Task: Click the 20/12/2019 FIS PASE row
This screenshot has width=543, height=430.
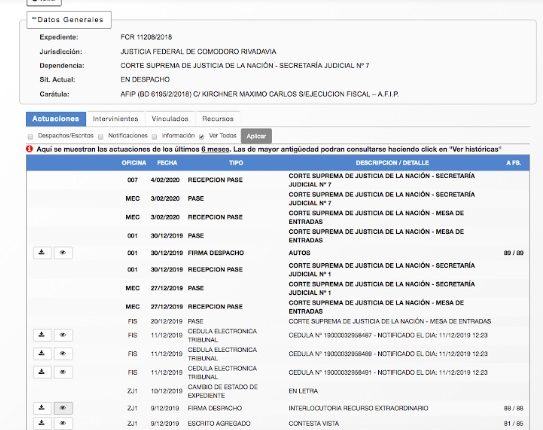Action: (x=278, y=321)
